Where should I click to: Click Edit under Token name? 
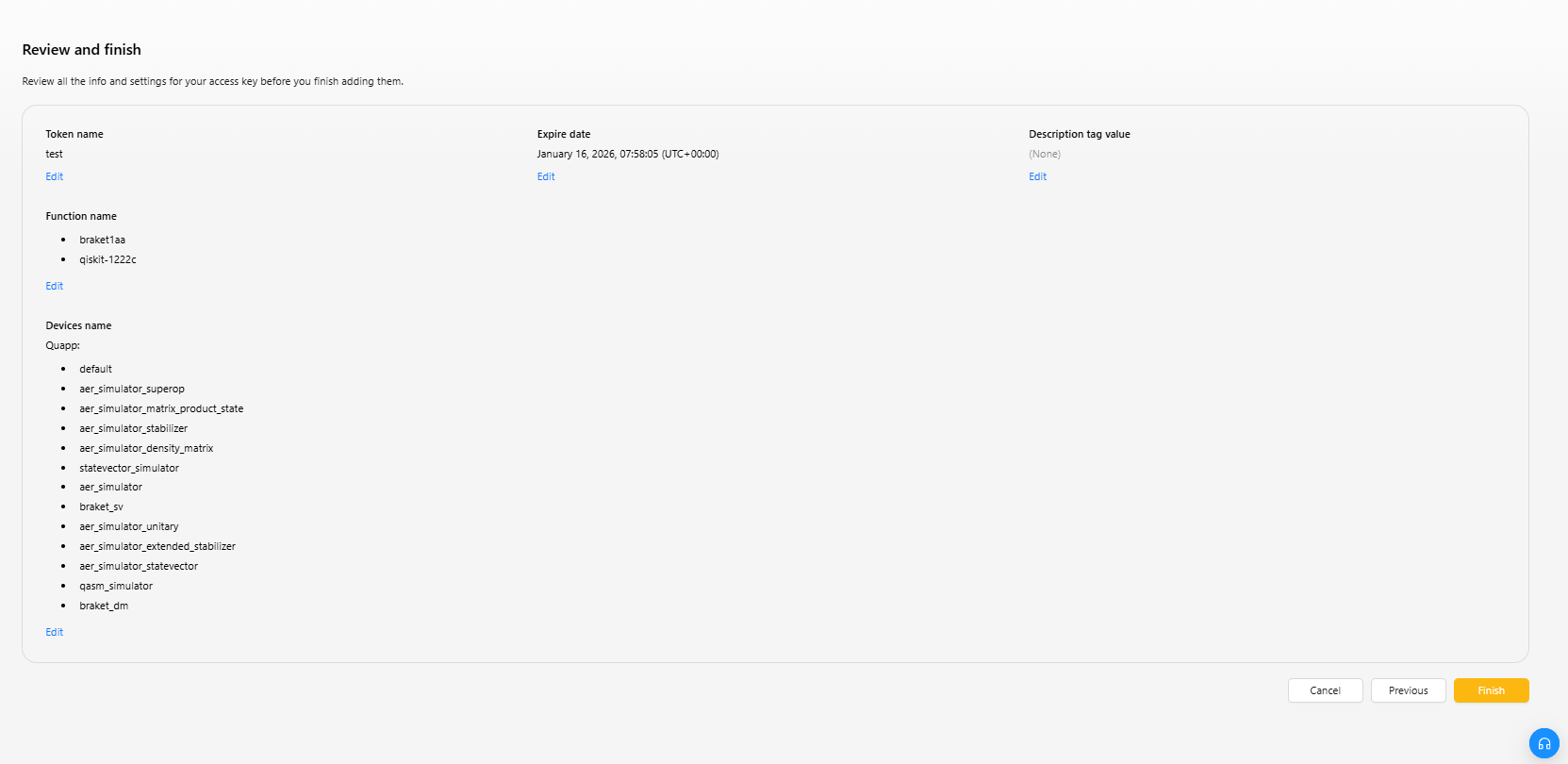point(55,176)
